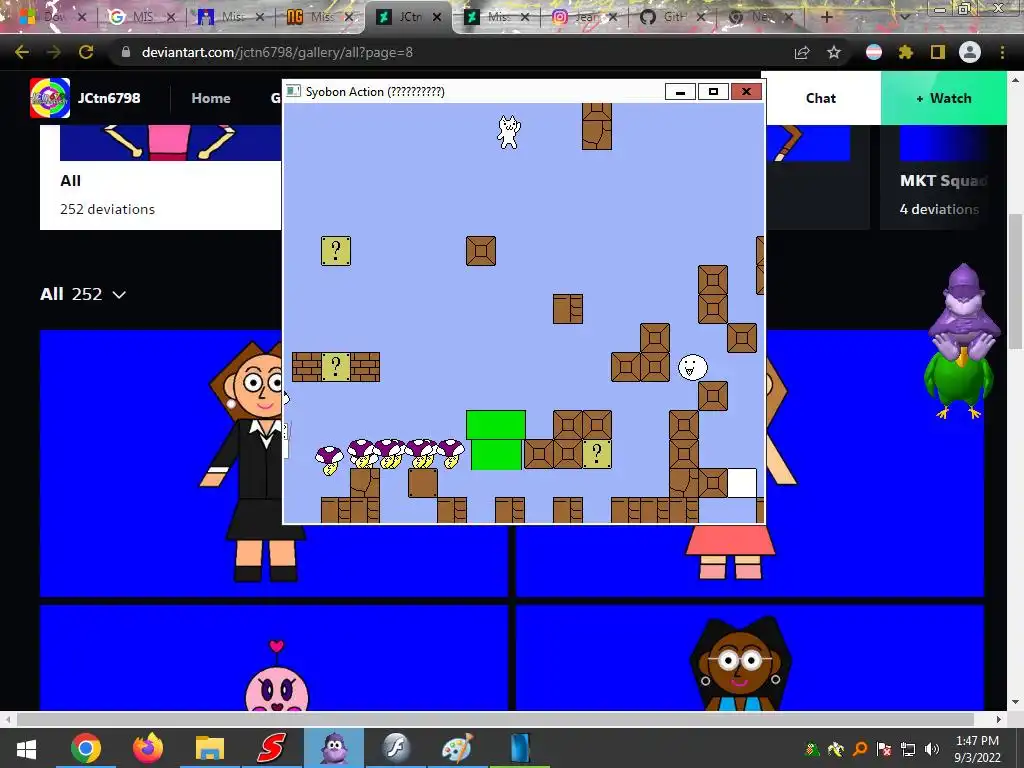Click the Syobon Action title bar icon
The height and width of the screenshot is (768, 1024).
tap(294, 91)
